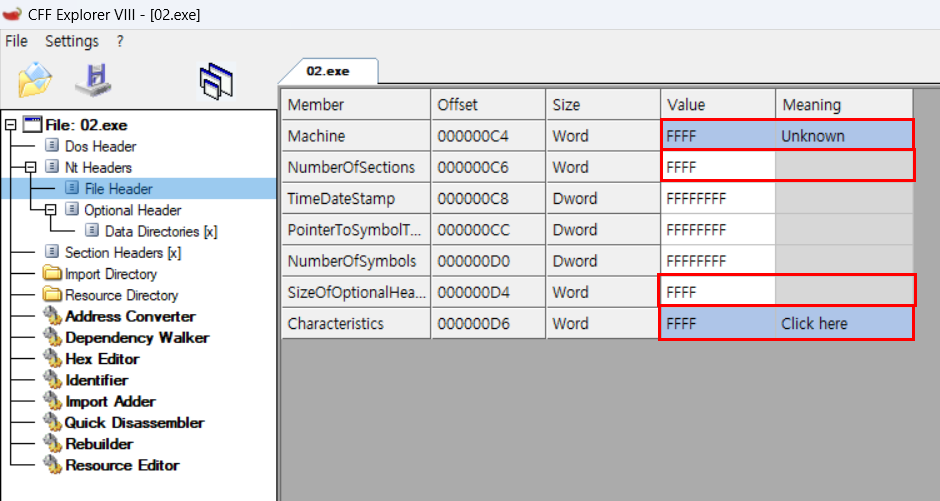Click the Quick Disassembler gear icon
This screenshot has width=940, height=501.
[x=53, y=422]
